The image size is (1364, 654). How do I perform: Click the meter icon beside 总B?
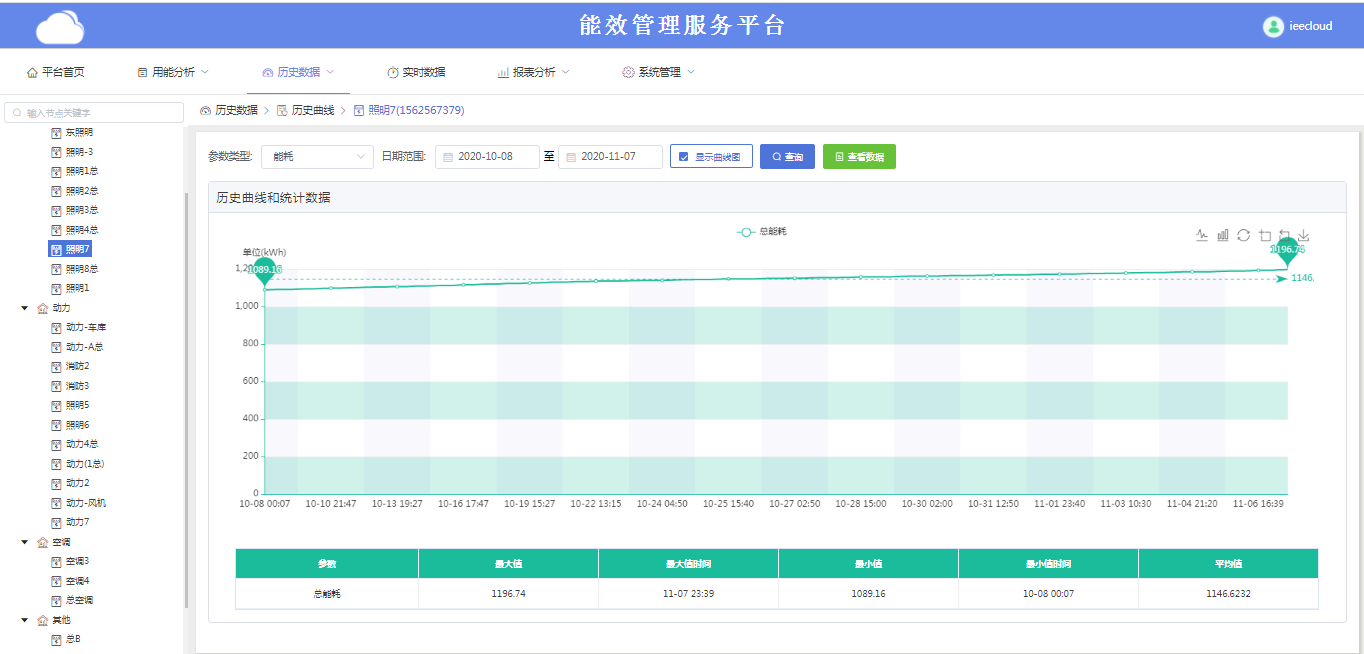[56, 639]
